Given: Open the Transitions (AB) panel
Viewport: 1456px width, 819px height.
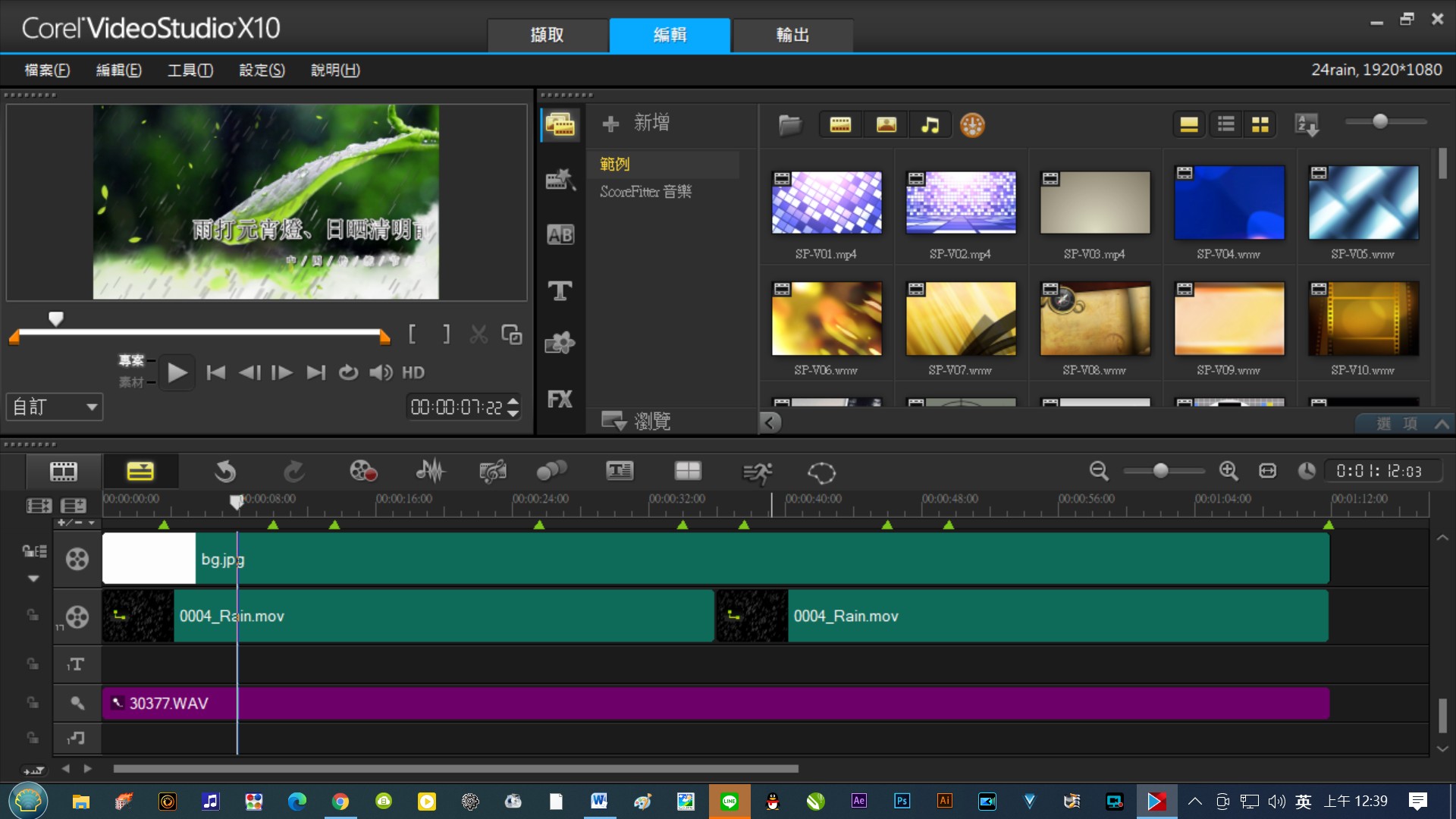Looking at the screenshot, I should (560, 235).
